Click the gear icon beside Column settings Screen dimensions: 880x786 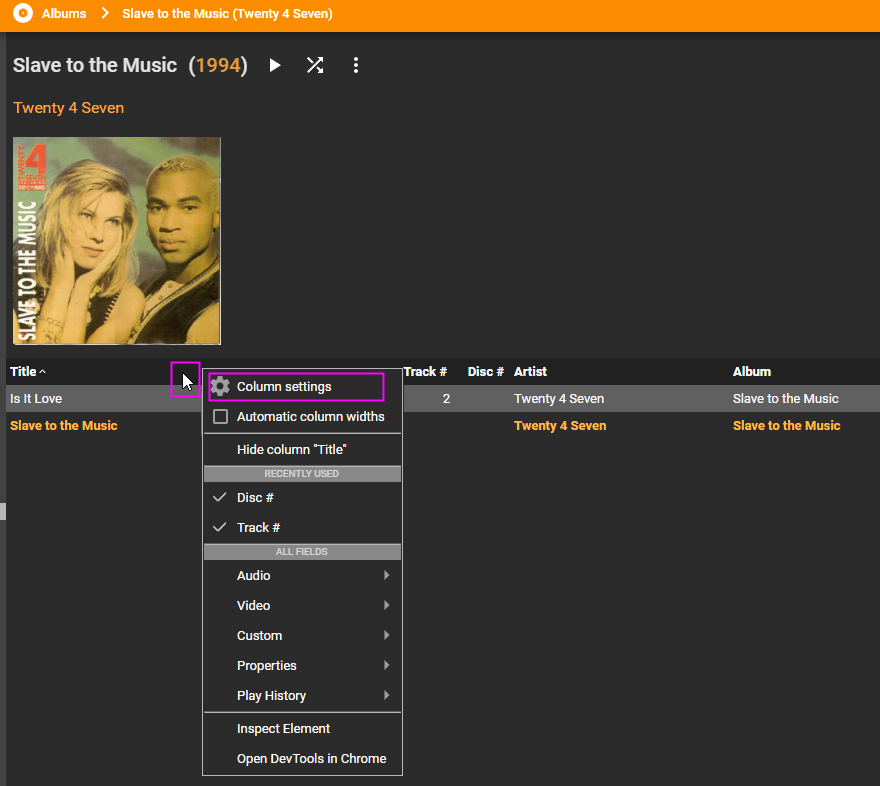tap(220, 387)
